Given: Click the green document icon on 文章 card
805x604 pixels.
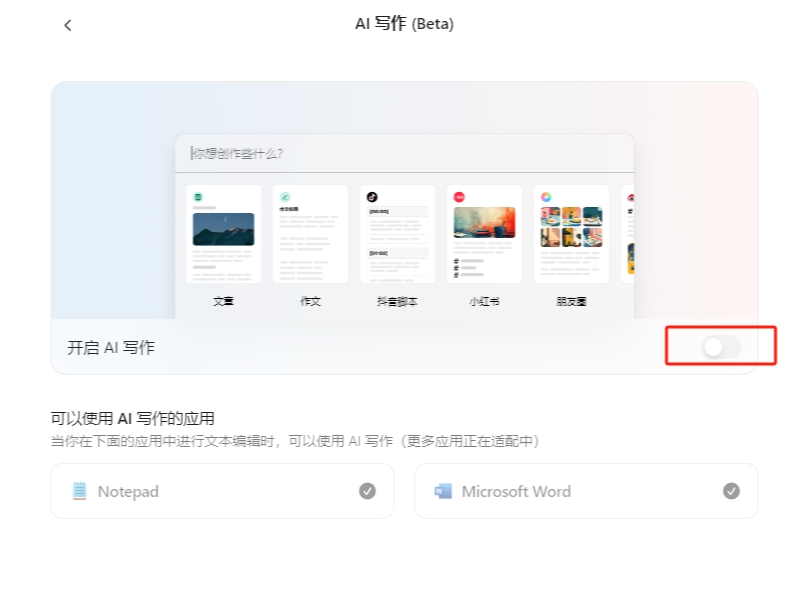Looking at the screenshot, I should (198, 197).
